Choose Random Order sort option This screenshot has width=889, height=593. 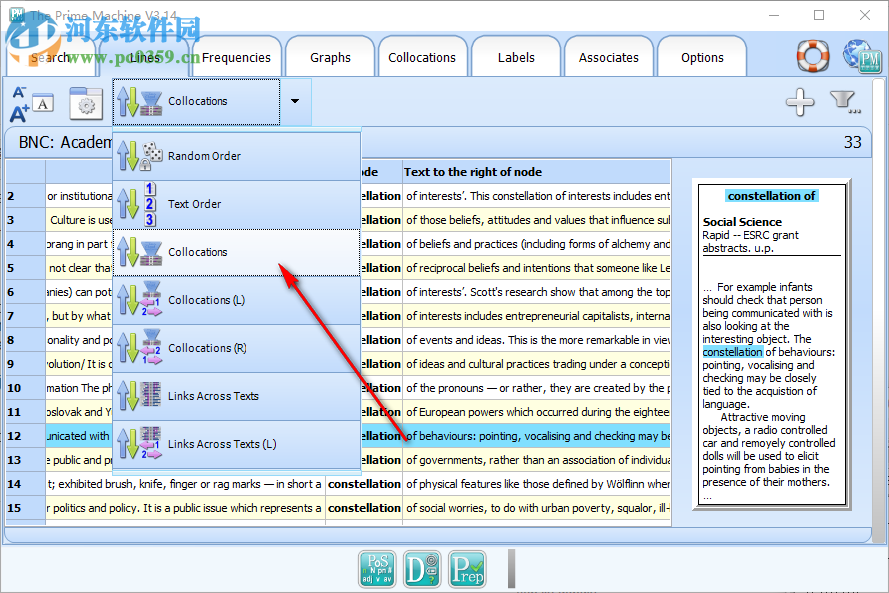pyautogui.click(x=237, y=156)
